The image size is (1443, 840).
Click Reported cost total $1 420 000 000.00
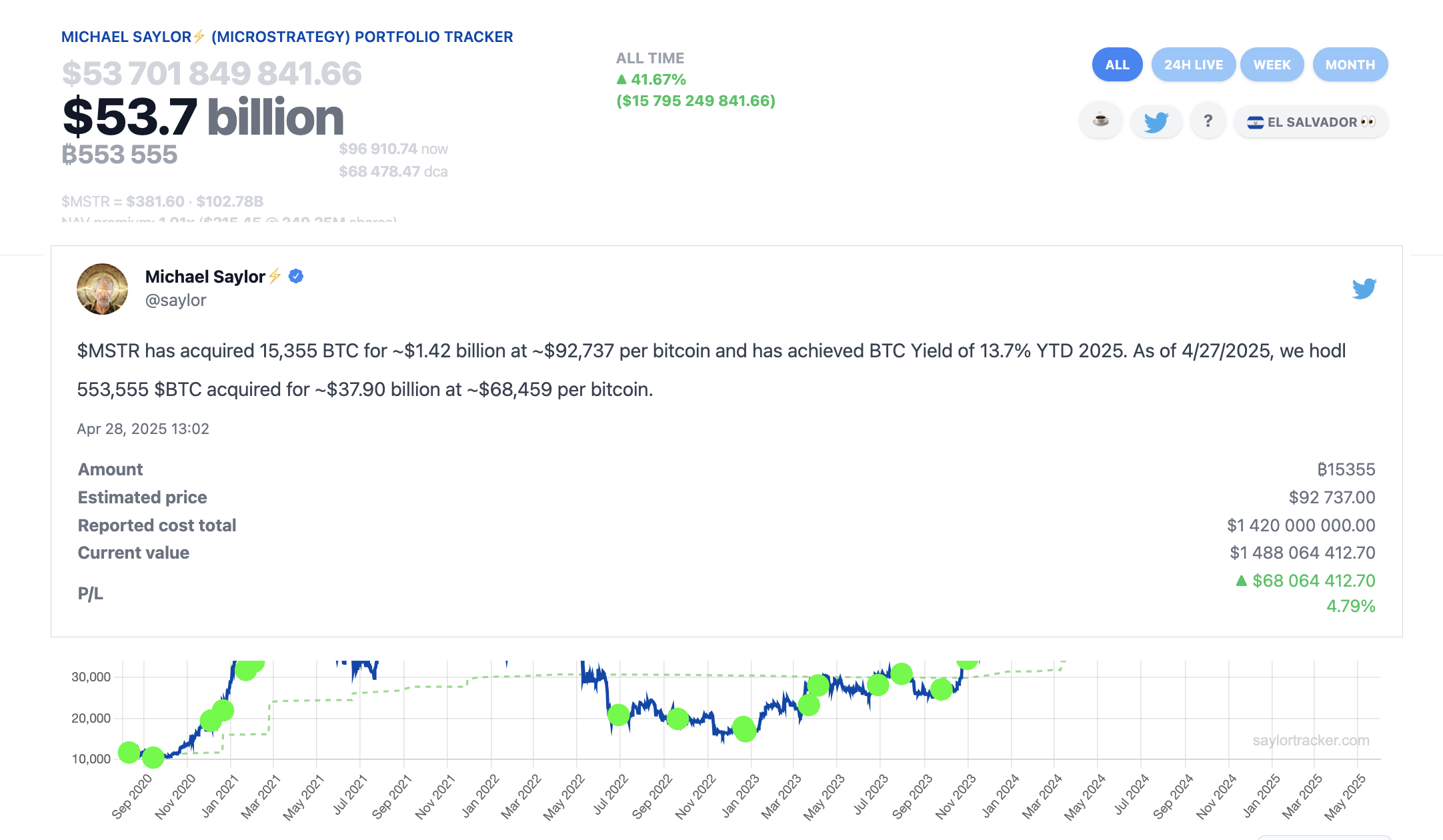click(1301, 525)
